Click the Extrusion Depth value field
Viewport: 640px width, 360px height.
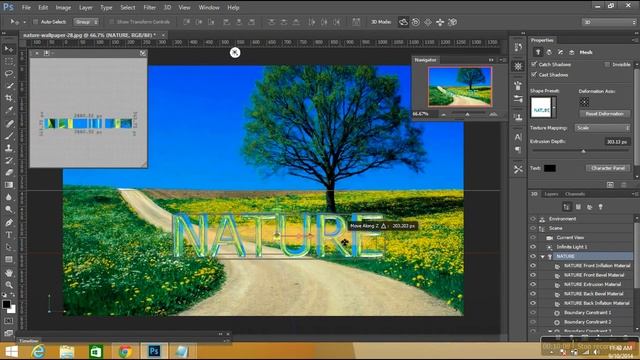tap(617, 142)
